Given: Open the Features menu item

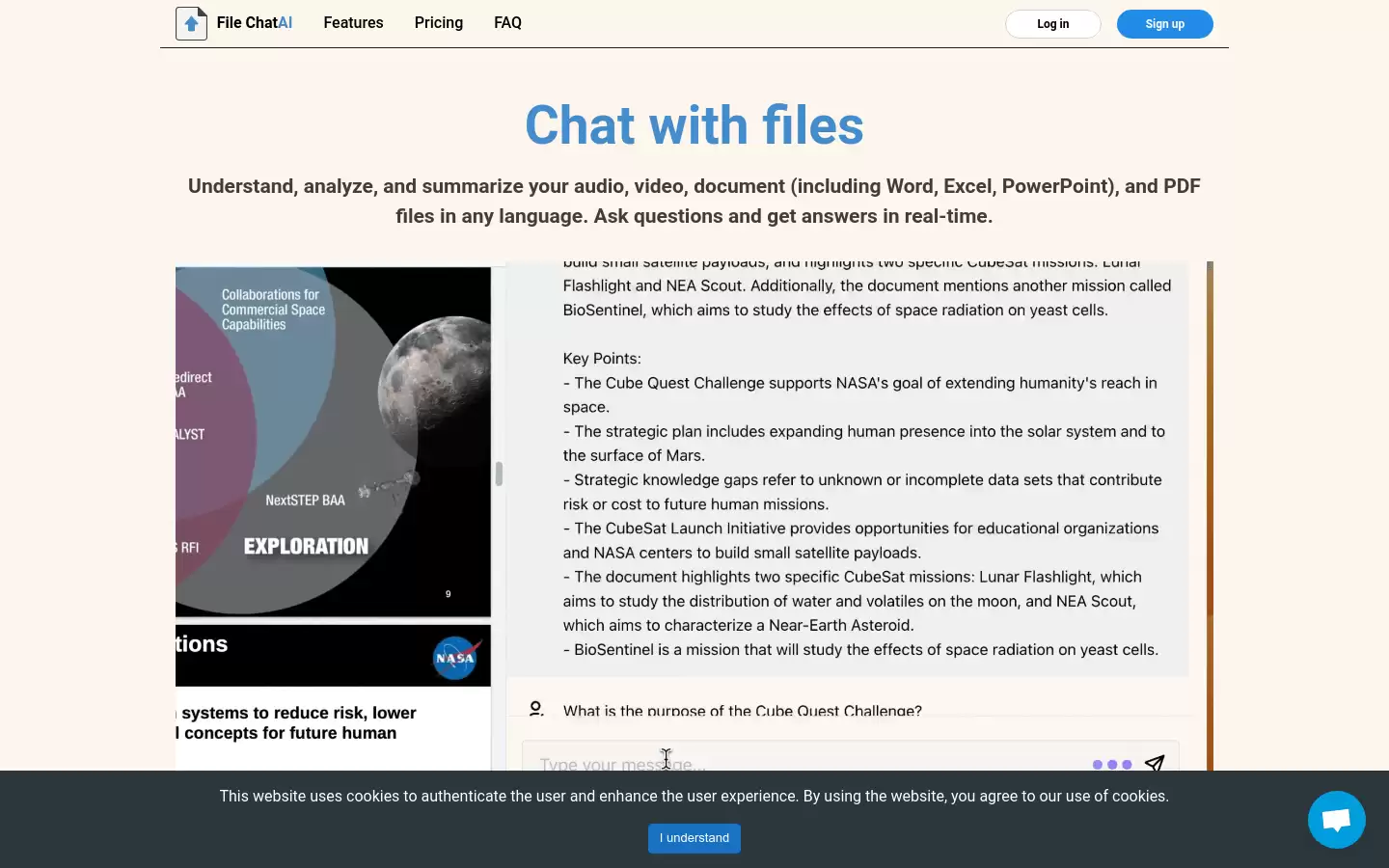Looking at the screenshot, I should 353,23.
